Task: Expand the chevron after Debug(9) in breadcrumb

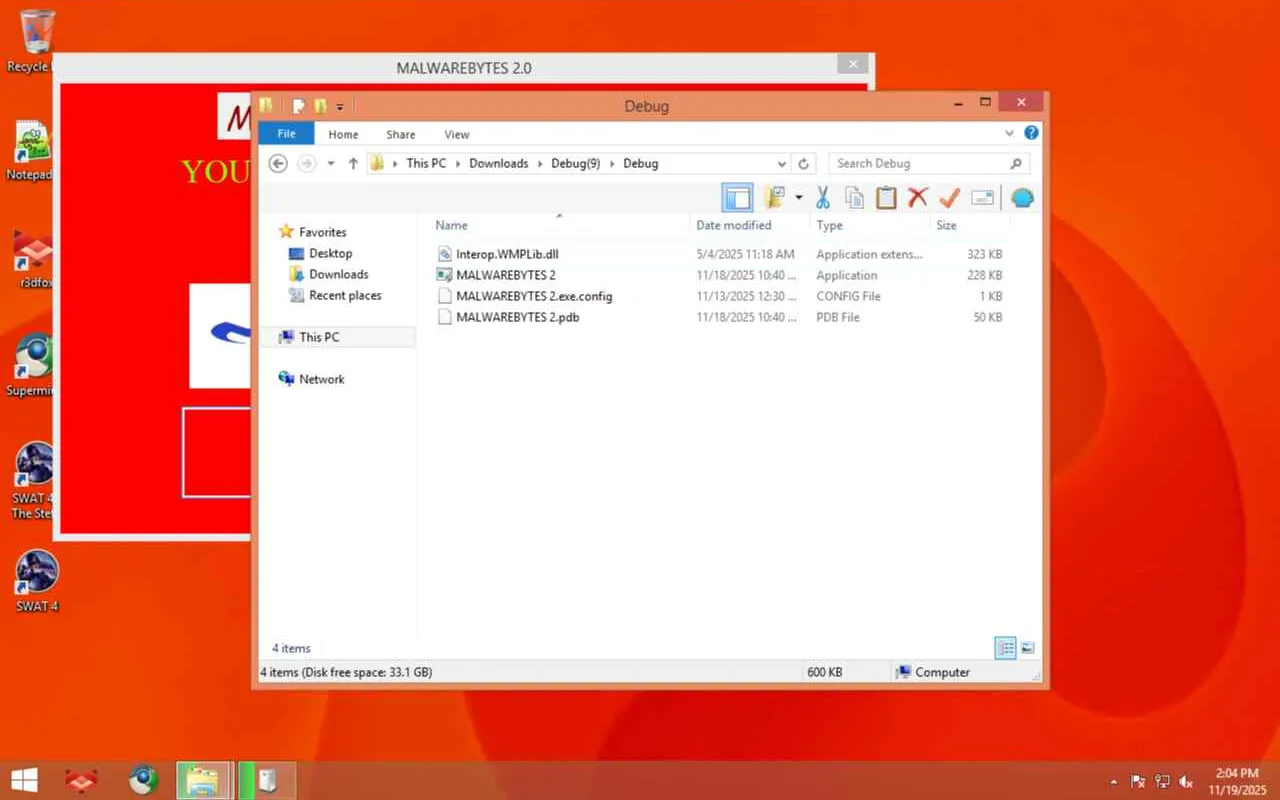Action: 612,163
